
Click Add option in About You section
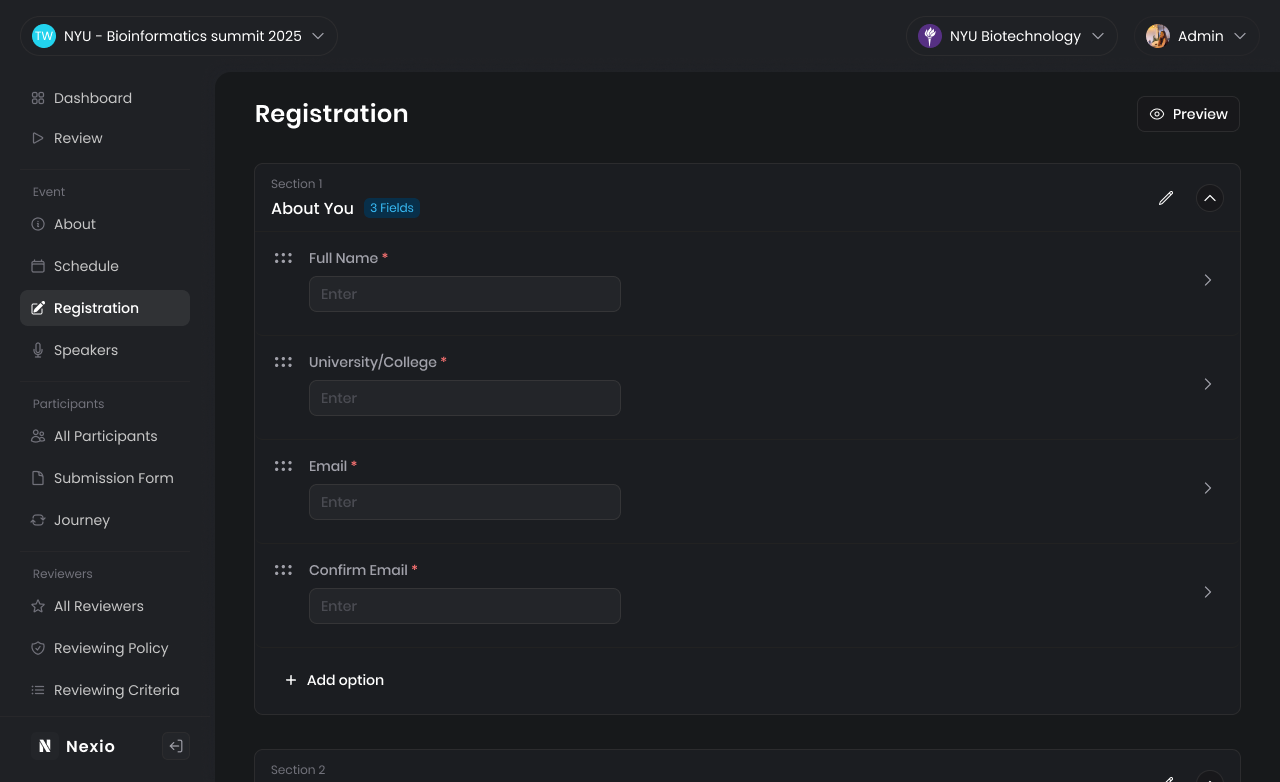pyautogui.click(x=335, y=680)
